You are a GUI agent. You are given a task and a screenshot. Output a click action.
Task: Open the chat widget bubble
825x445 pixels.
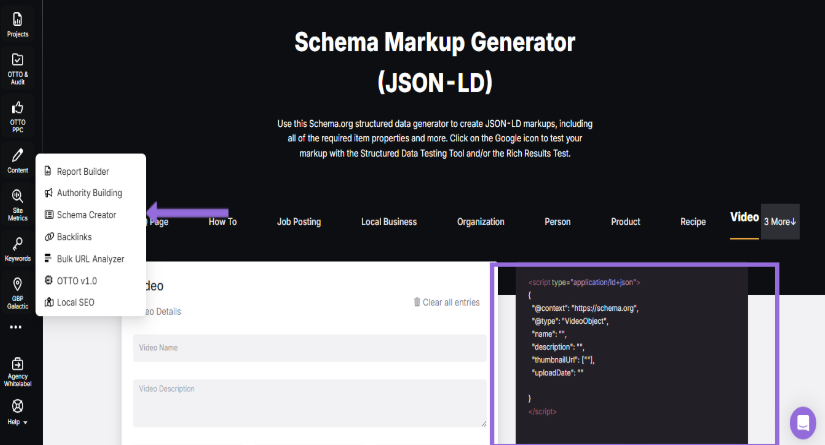(x=802, y=422)
